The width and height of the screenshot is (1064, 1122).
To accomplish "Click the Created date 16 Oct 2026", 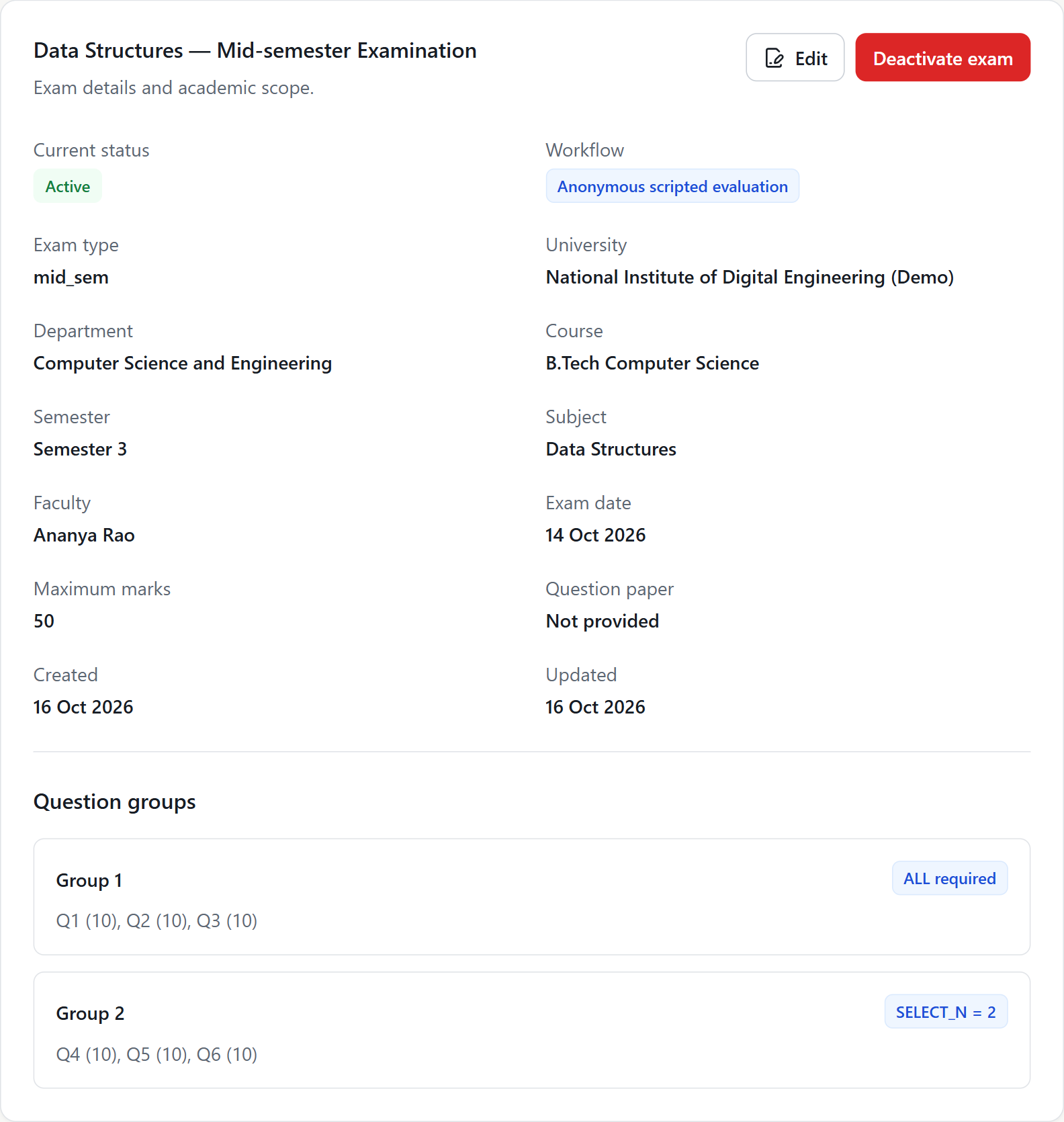I will click(x=83, y=707).
